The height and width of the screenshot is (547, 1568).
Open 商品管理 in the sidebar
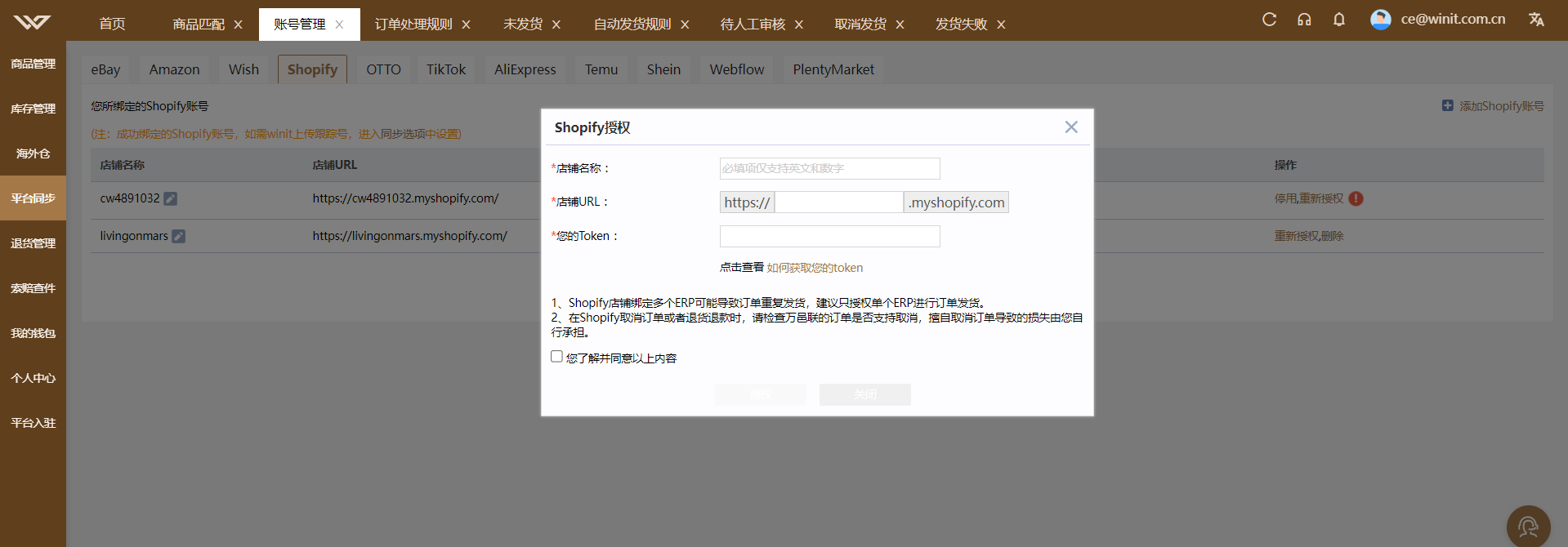point(33,64)
